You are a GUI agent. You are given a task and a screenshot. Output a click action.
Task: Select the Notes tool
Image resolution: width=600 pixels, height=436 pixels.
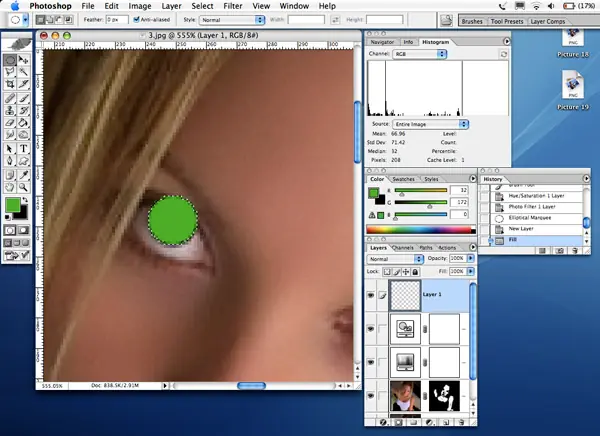tap(10, 175)
